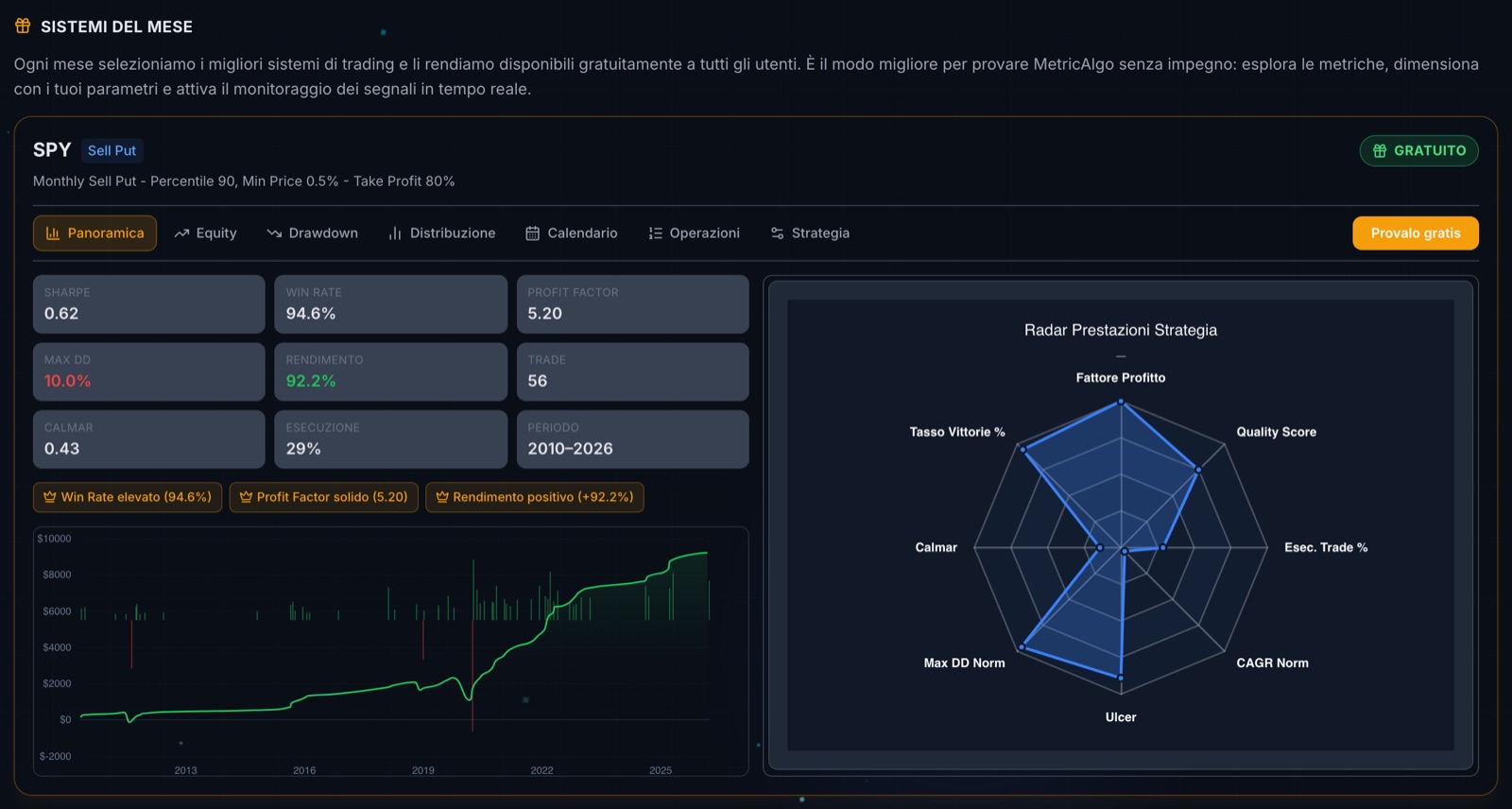Click the gift icon in the Gratuito badge
1512x809 pixels.
pos(1380,151)
